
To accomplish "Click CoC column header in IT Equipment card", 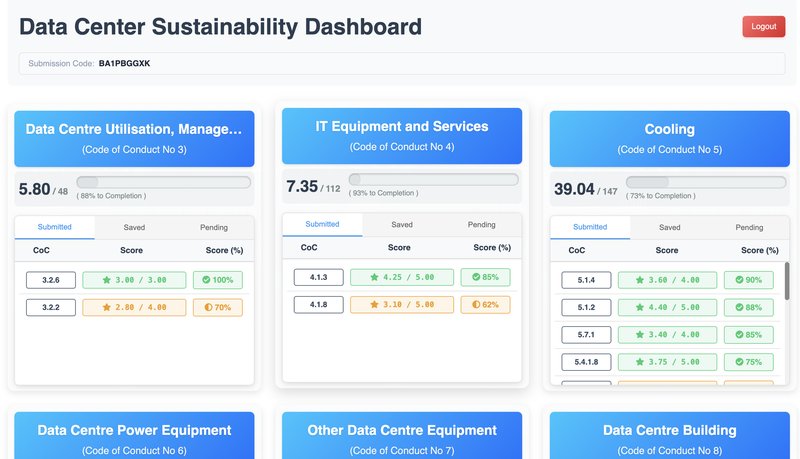I will pyautogui.click(x=309, y=247).
